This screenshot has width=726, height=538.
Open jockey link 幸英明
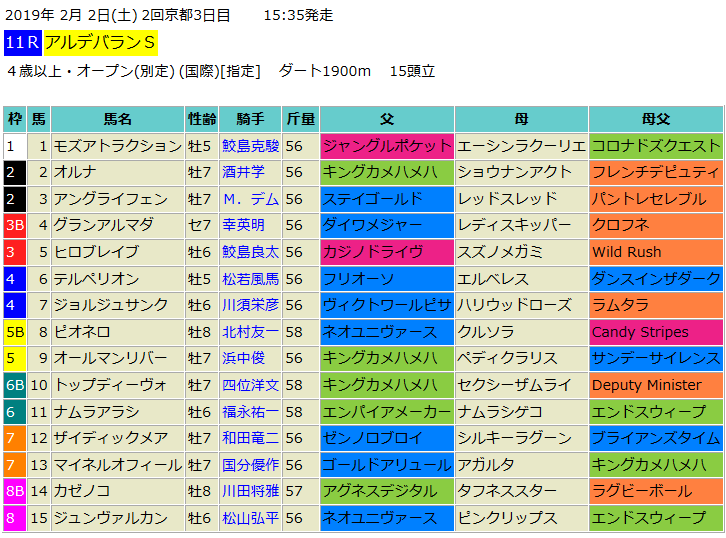click(244, 225)
